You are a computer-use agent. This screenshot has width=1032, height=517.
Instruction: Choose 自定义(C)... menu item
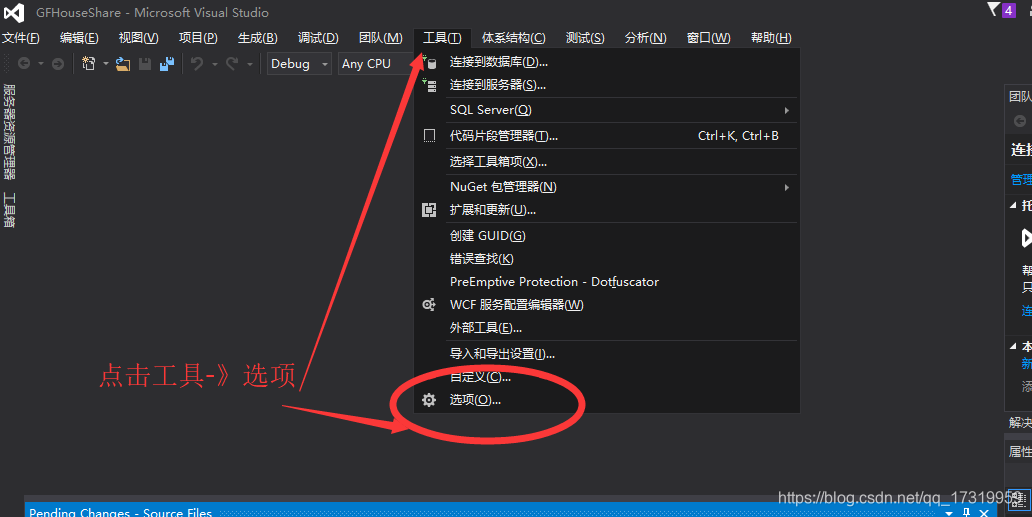(607, 377)
